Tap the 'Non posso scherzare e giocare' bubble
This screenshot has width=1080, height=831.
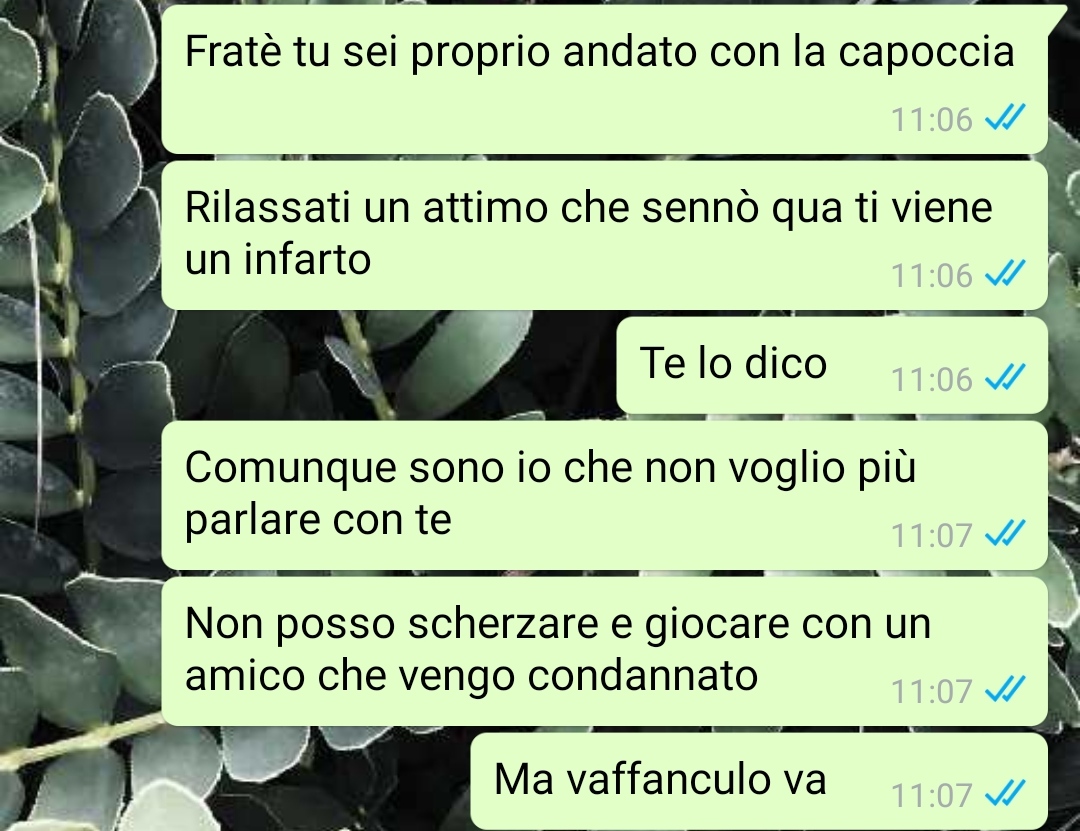pyautogui.click(x=605, y=651)
